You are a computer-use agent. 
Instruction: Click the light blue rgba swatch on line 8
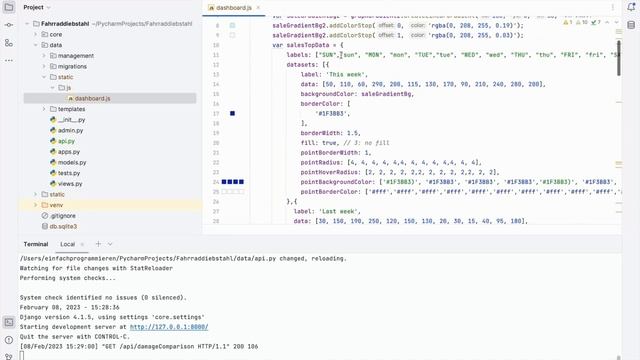point(232,25)
